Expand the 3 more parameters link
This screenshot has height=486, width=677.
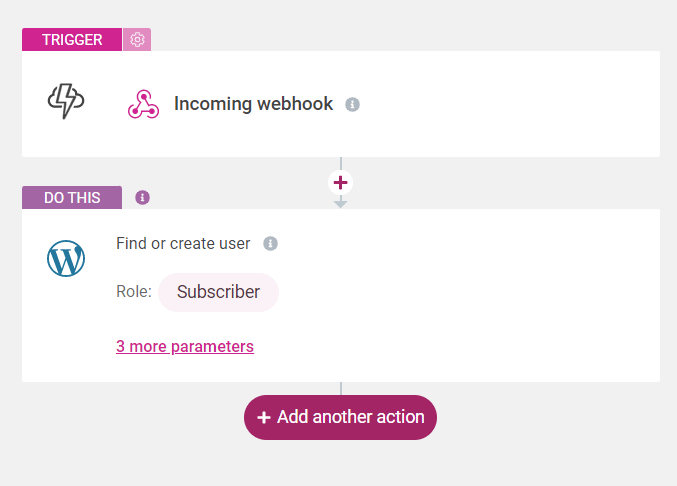[x=185, y=347]
